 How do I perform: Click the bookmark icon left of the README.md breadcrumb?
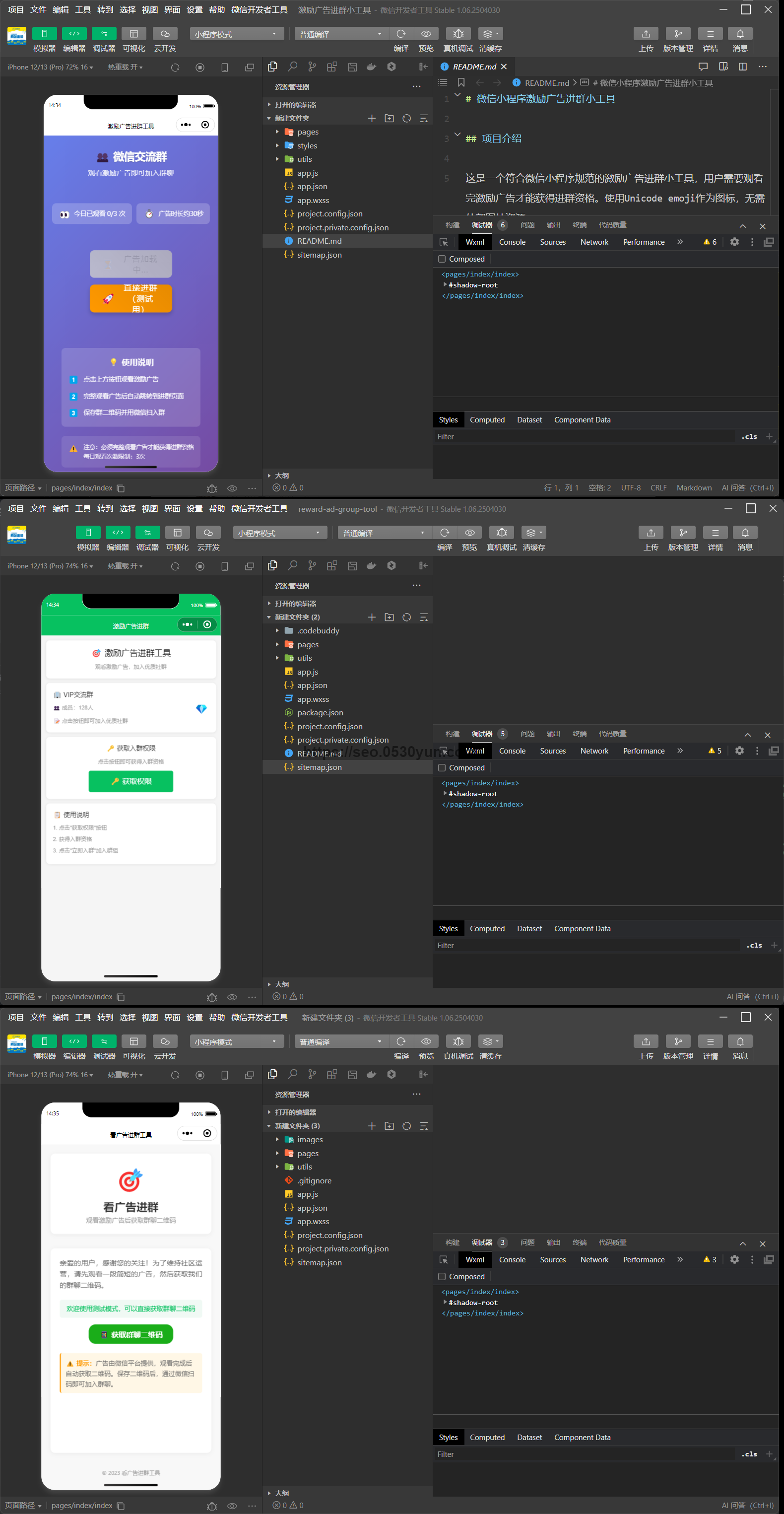(461, 83)
